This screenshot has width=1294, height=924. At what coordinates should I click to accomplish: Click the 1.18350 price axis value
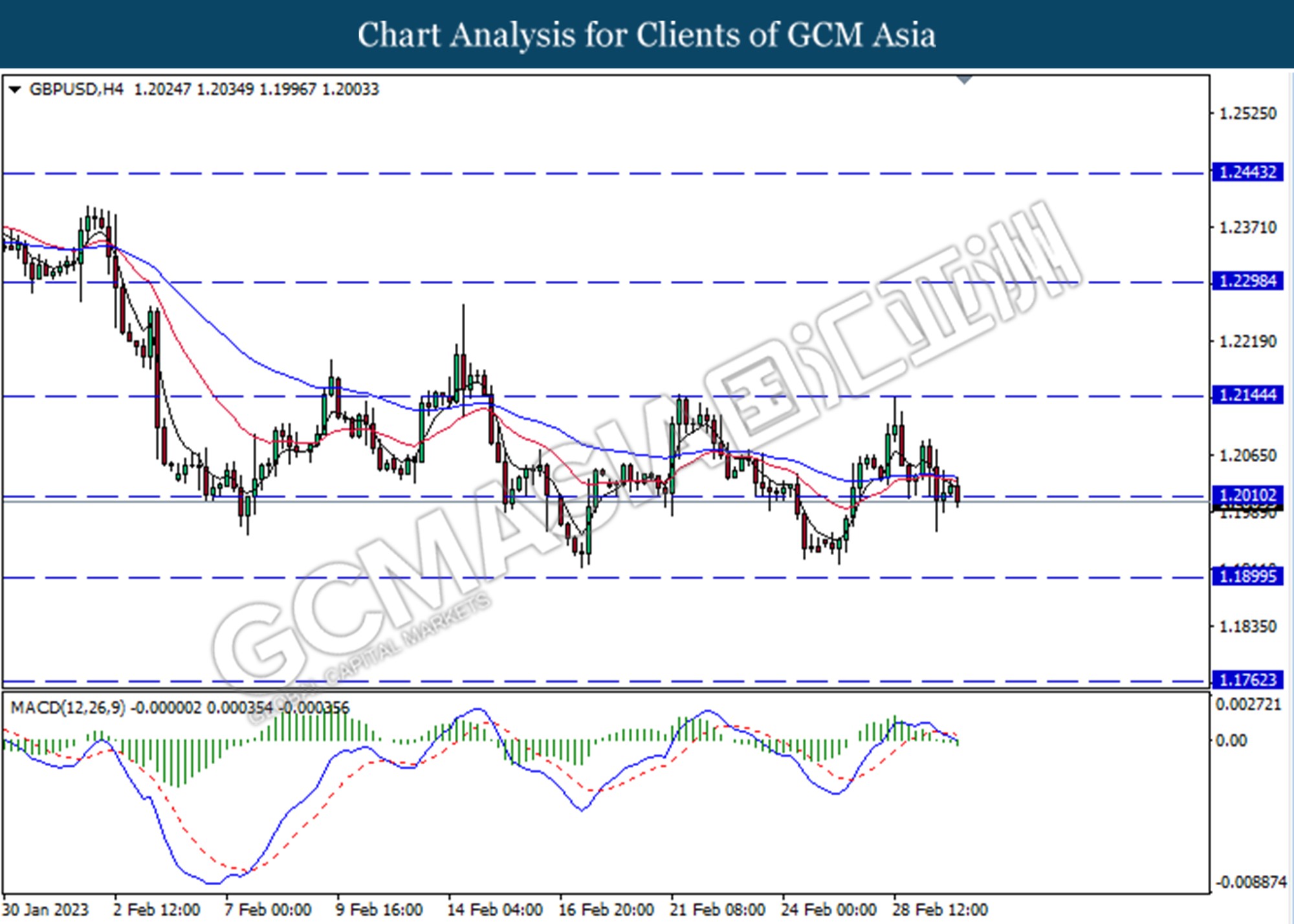(x=1248, y=626)
